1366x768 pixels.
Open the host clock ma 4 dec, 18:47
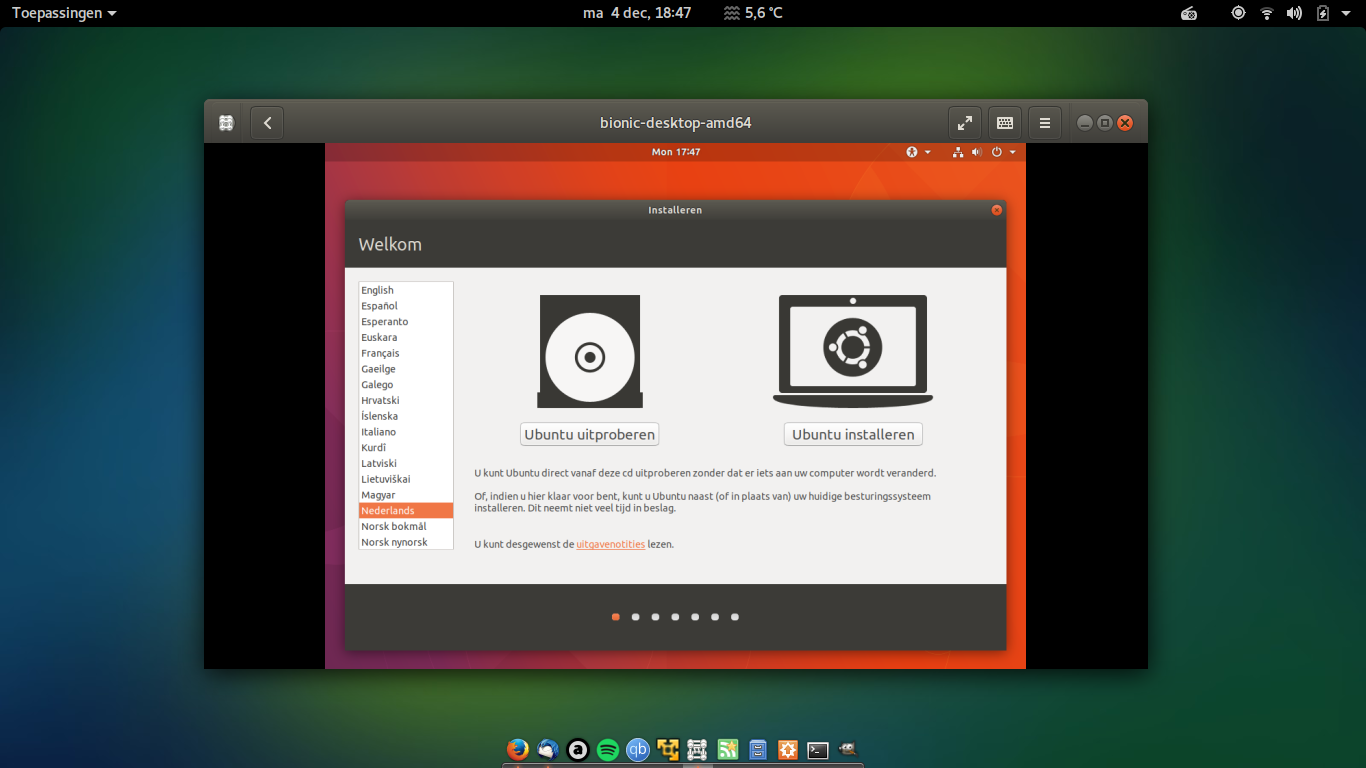pos(637,13)
